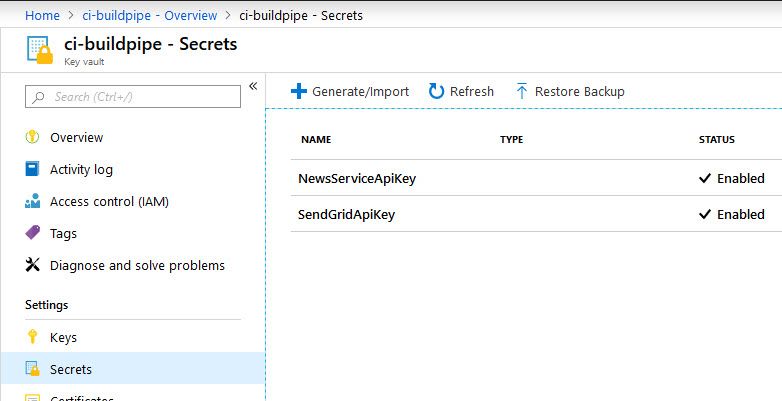Image resolution: width=782 pixels, height=401 pixels.
Task: Click the Settings section heading
Action: (46, 305)
